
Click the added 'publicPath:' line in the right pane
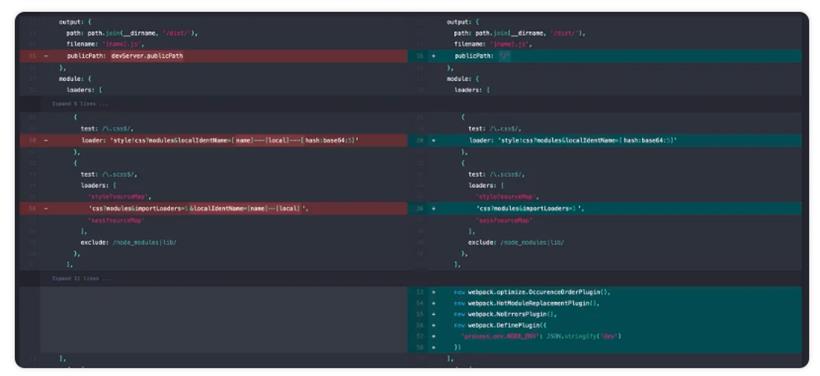click(x=605, y=56)
